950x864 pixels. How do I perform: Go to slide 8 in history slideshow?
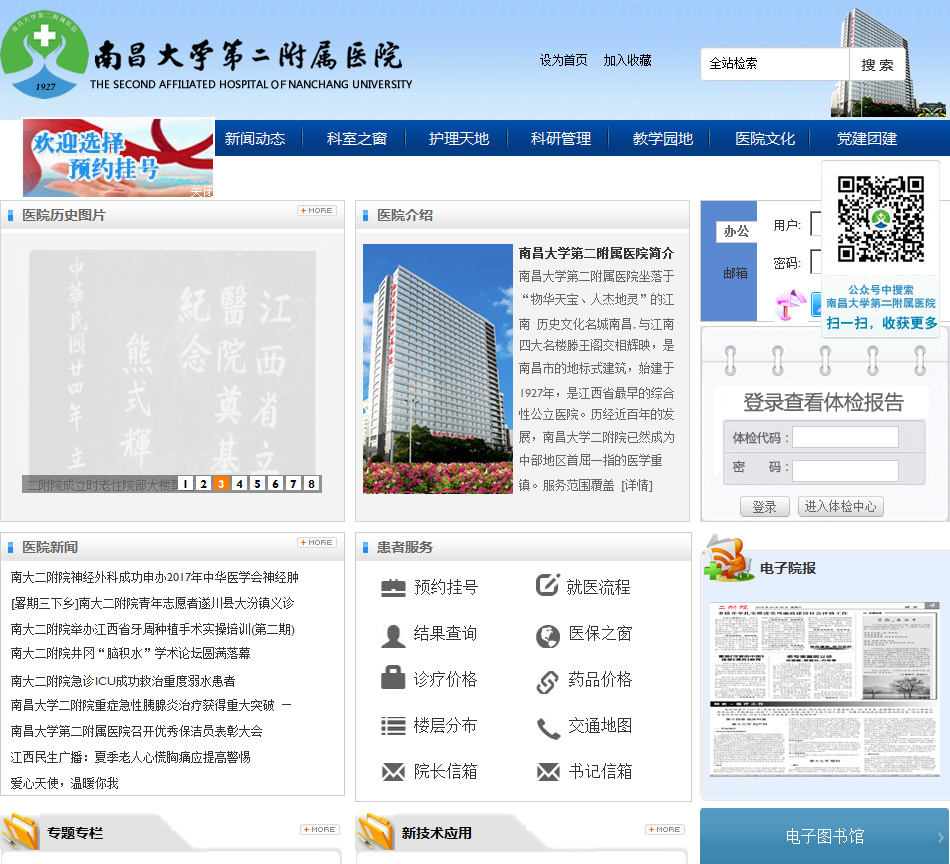click(311, 484)
